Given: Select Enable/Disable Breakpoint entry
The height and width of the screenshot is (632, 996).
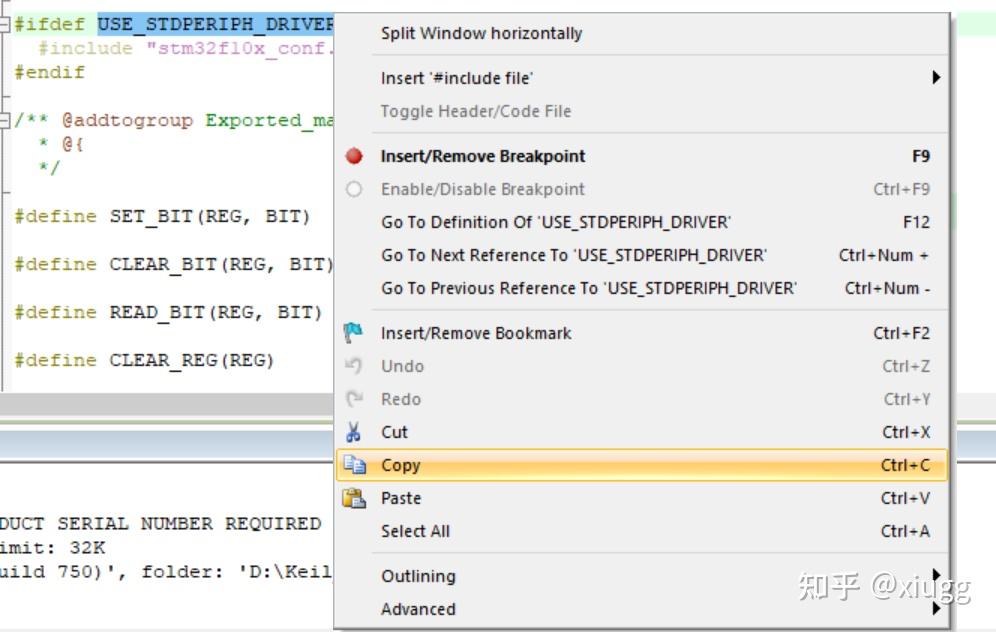Looking at the screenshot, I should [x=642, y=189].
